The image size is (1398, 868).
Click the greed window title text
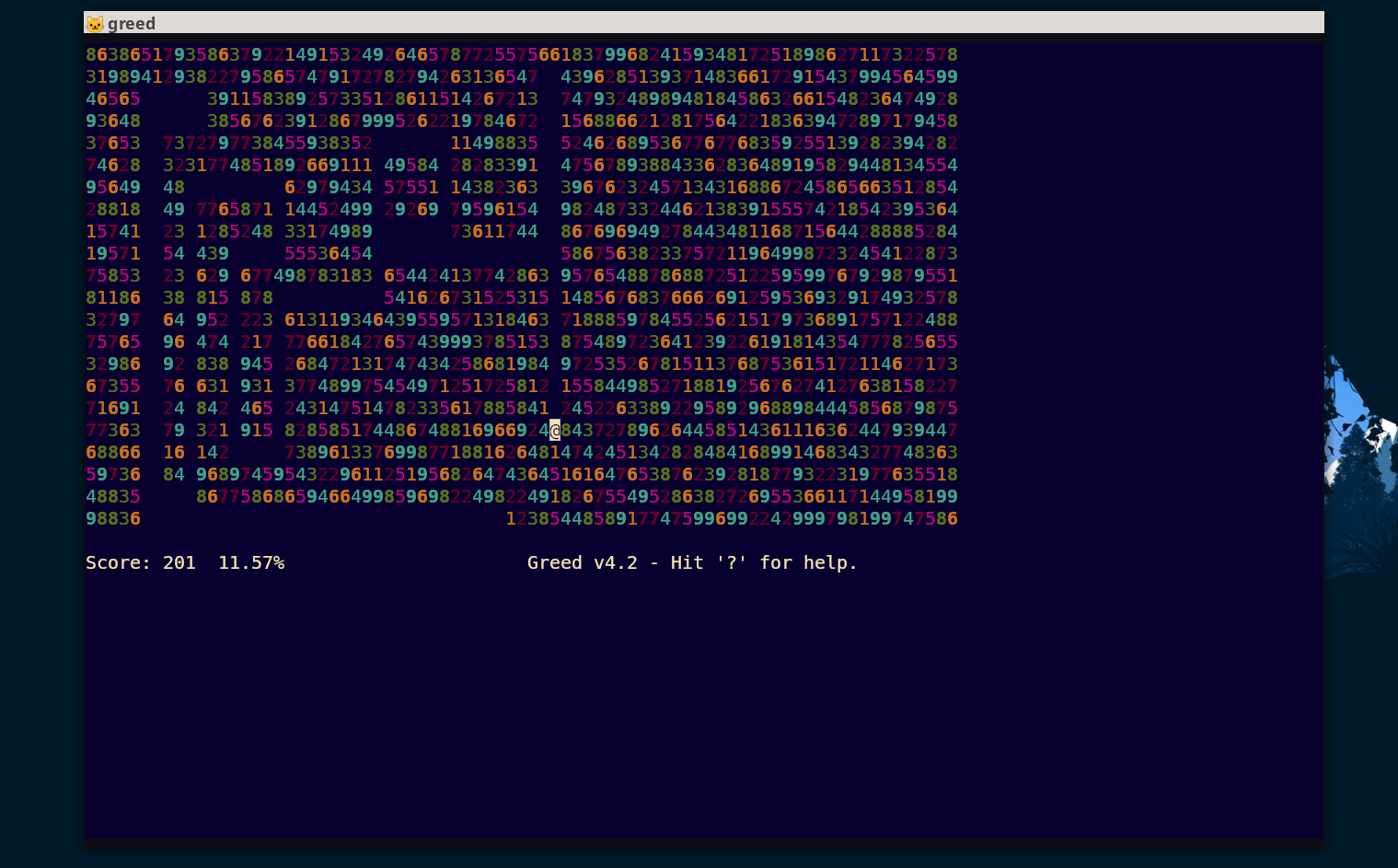(x=132, y=24)
